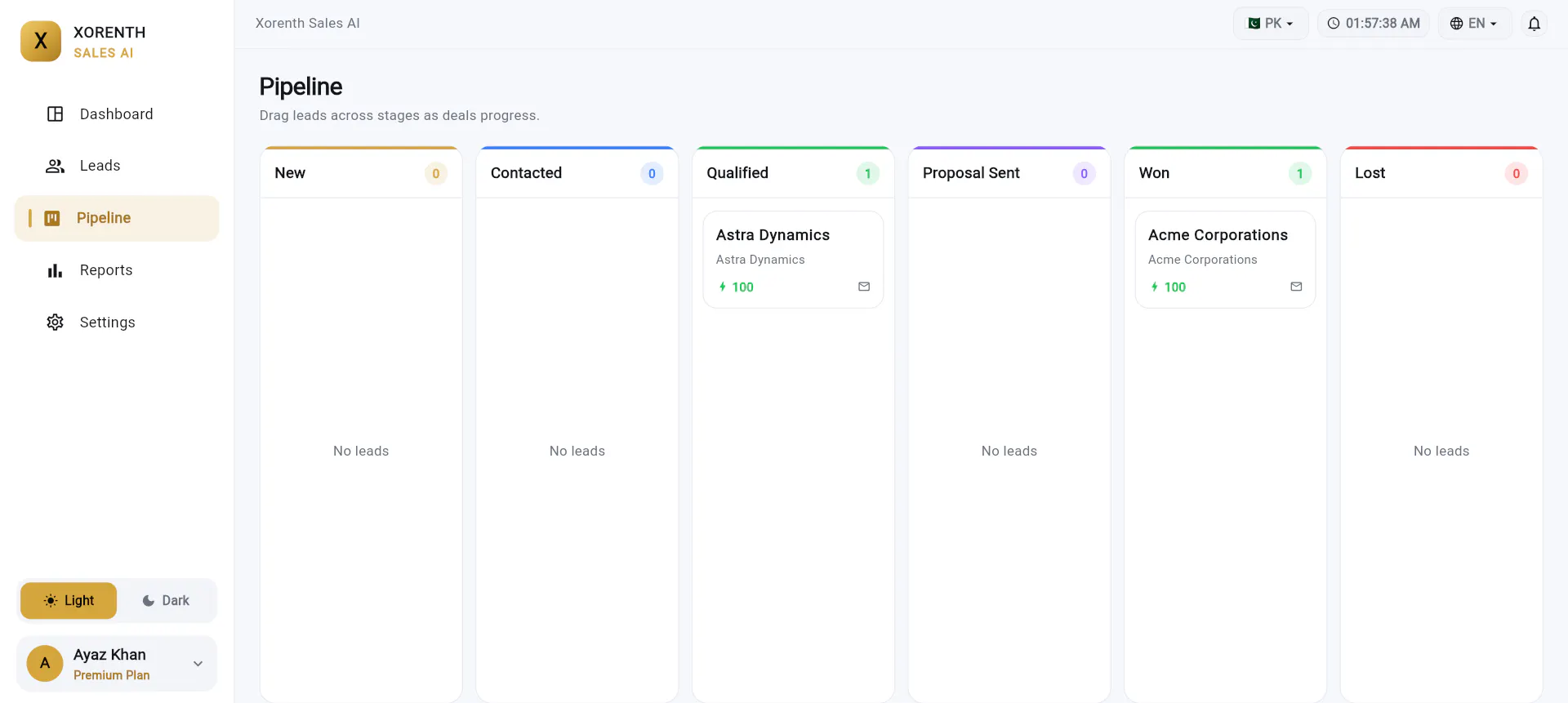Click the sun icon in Light theme button
Viewport: 1568px width, 703px height.
(x=51, y=601)
